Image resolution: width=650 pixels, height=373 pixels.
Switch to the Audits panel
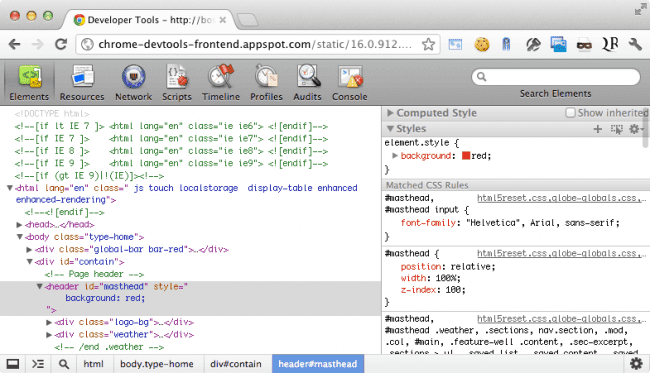pos(307,83)
